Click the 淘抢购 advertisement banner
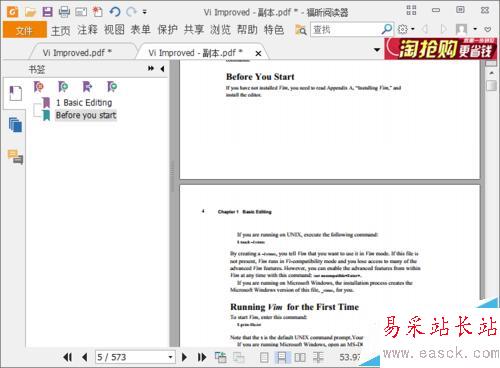This screenshot has width=500, height=368. [x=441, y=49]
